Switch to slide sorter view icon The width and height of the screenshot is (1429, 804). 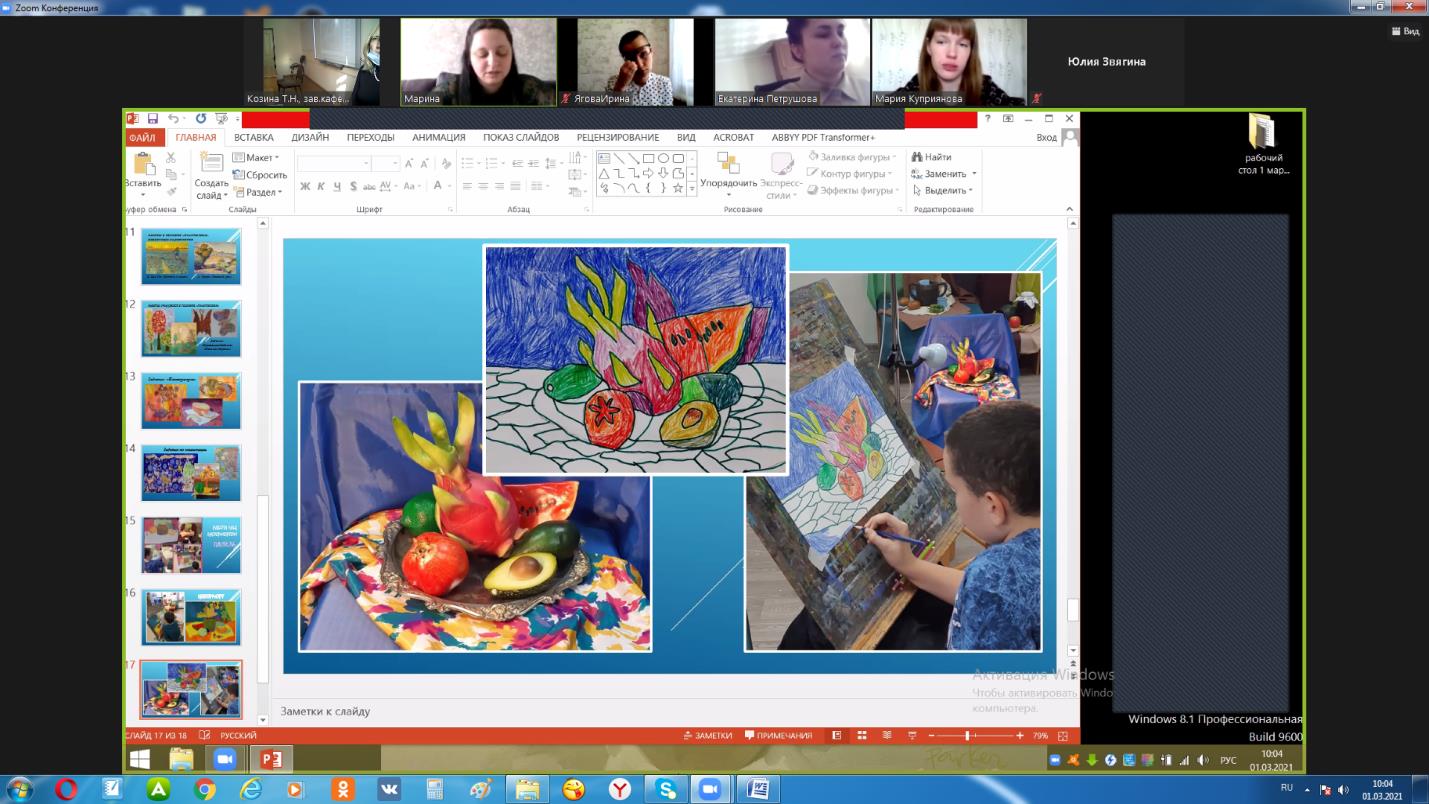[861, 736]
